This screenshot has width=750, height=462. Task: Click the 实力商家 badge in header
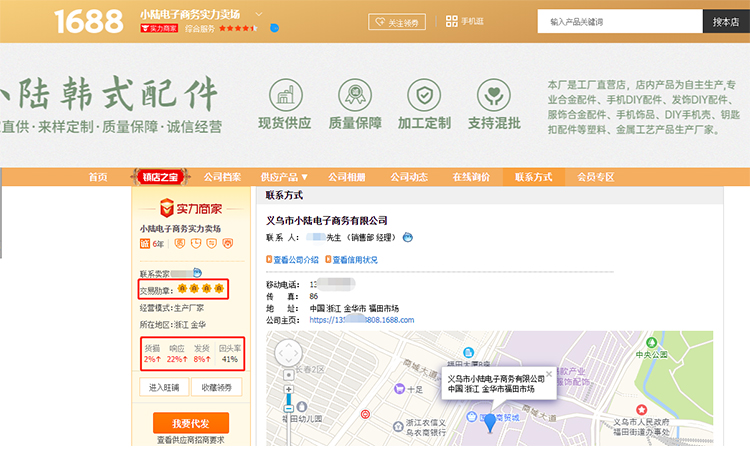click(159, 28)
